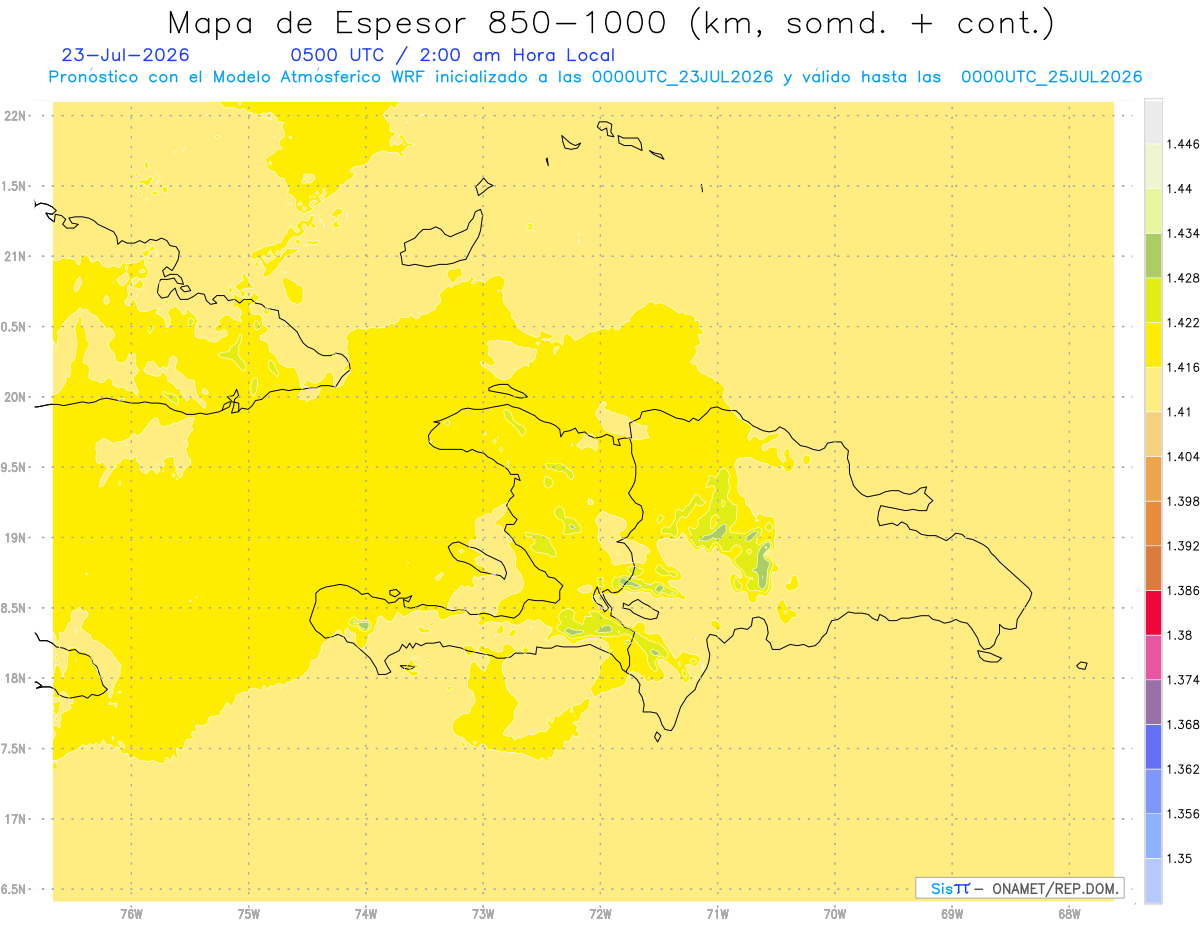
Task: Click the red 1.38–1.386 legend swatch
Action: [1153, 613]
